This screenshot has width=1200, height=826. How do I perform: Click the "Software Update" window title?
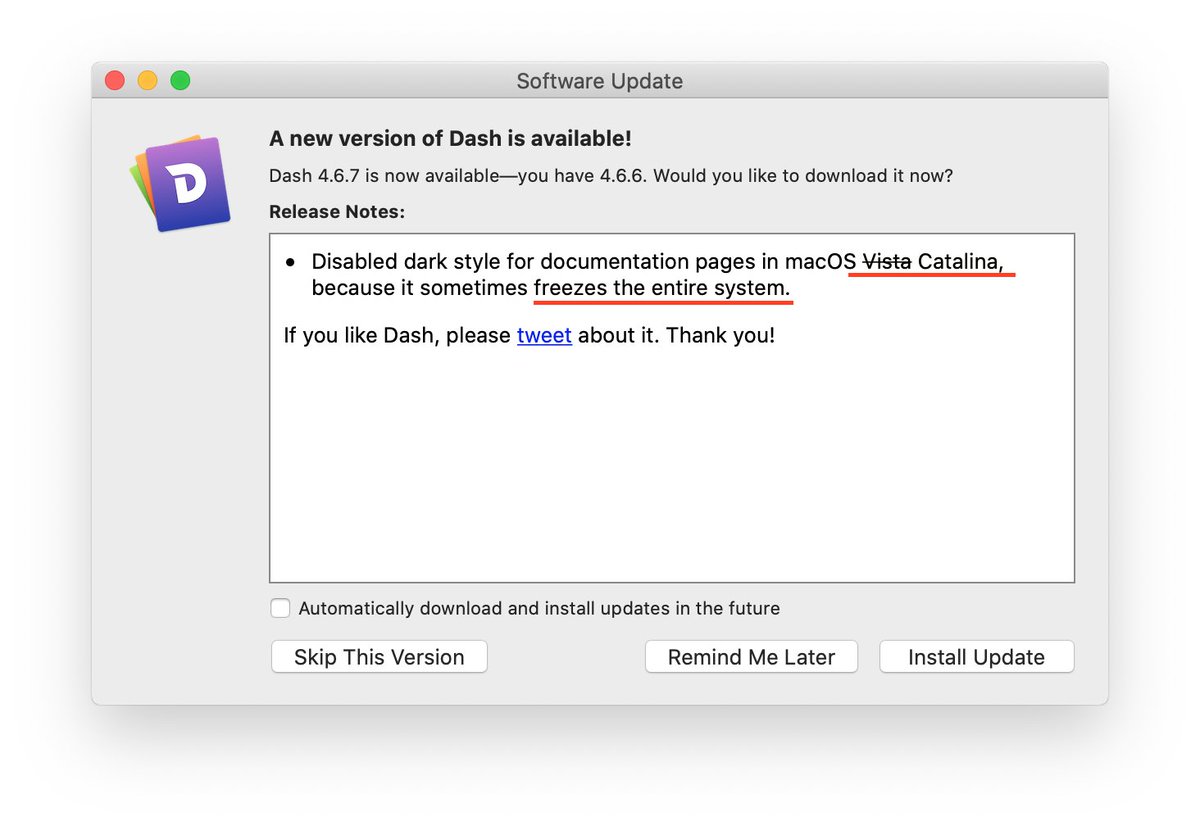(600, 81)
